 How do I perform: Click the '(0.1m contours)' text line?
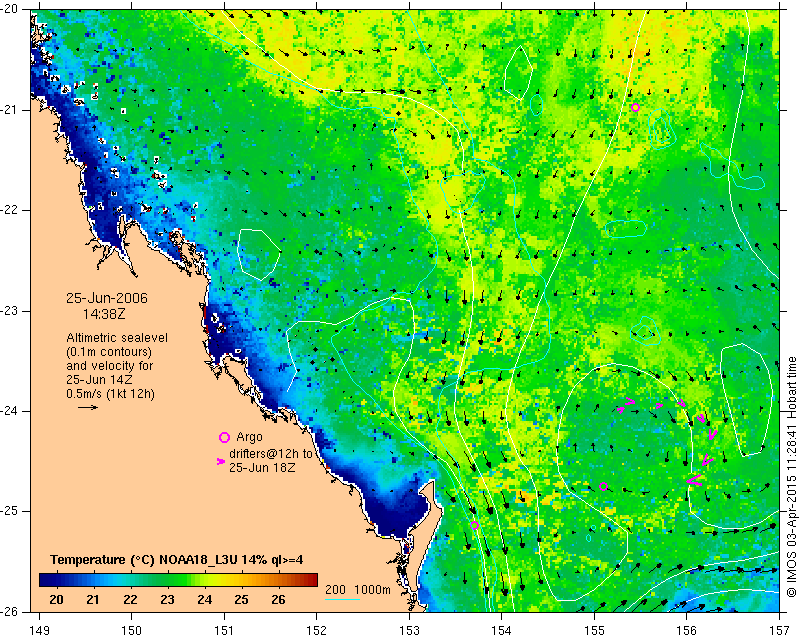109,352
